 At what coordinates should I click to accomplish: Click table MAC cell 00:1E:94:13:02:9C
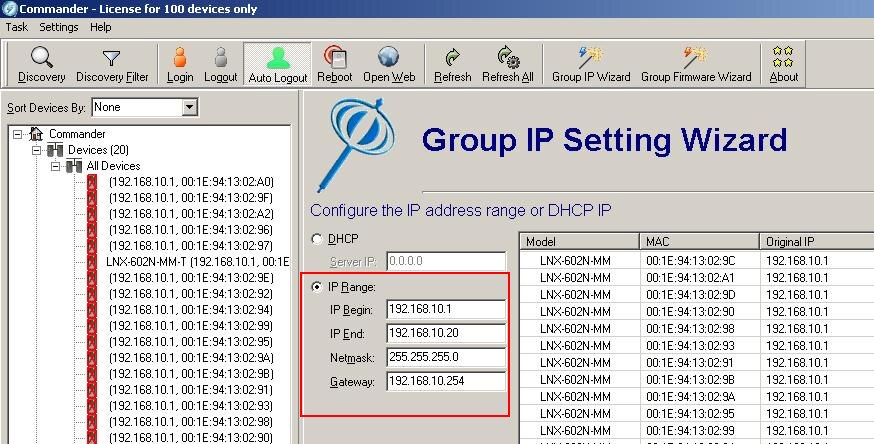click(x=691, y=261)
